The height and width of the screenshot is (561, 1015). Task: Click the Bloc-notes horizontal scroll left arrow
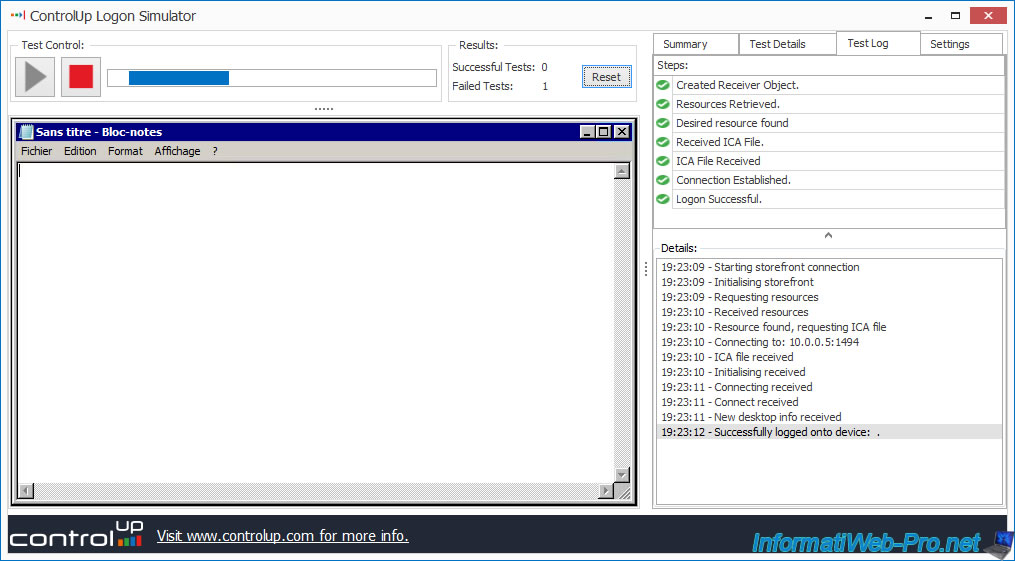point(26,491)
